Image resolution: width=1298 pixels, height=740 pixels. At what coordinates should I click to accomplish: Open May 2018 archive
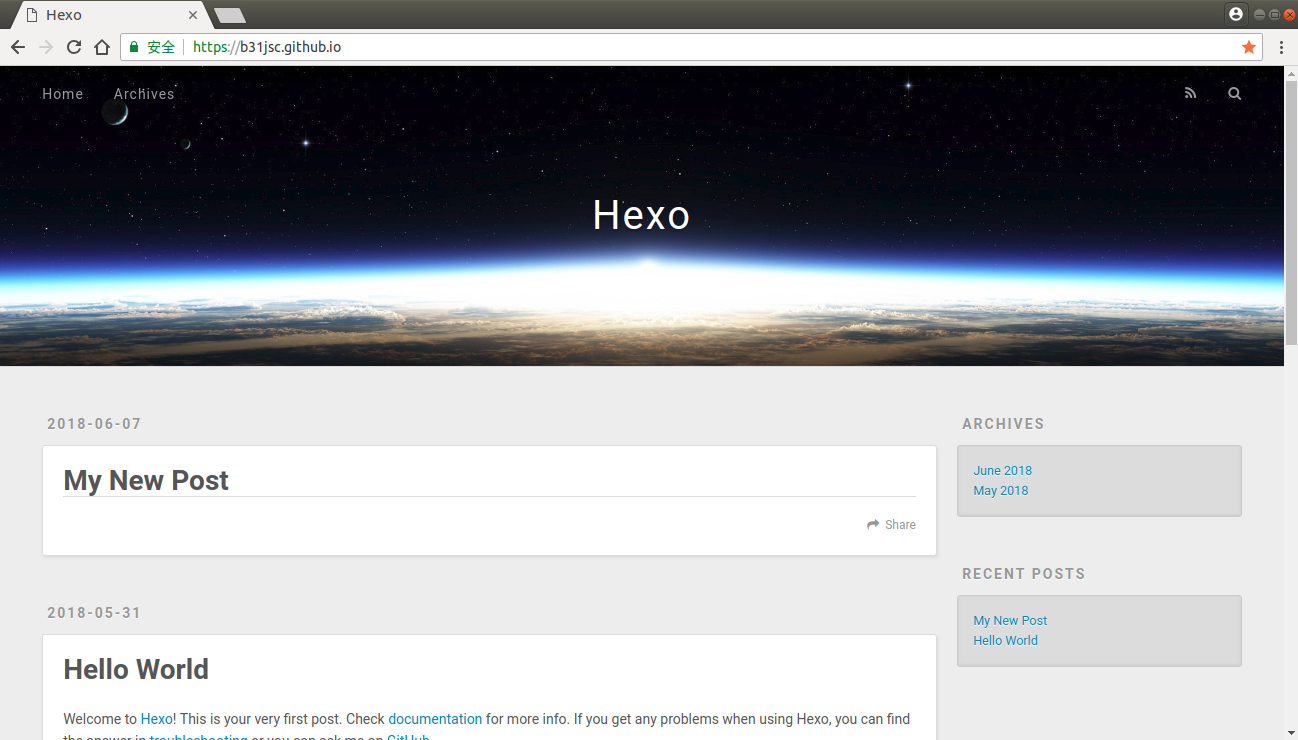(x=1001, y=491)
